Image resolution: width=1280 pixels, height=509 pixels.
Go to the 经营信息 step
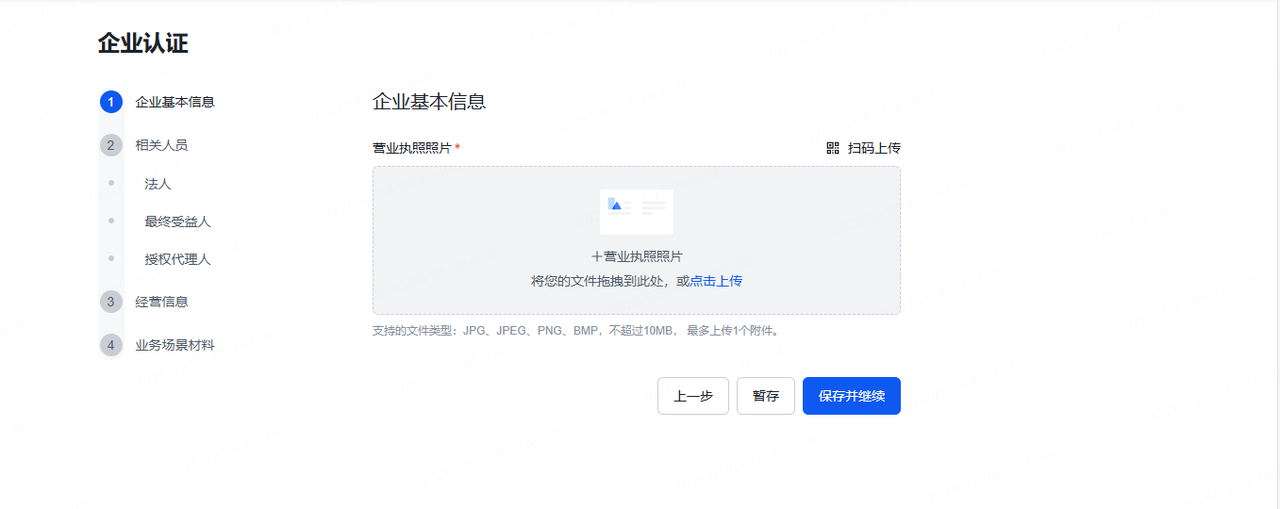tap(162, 302)
